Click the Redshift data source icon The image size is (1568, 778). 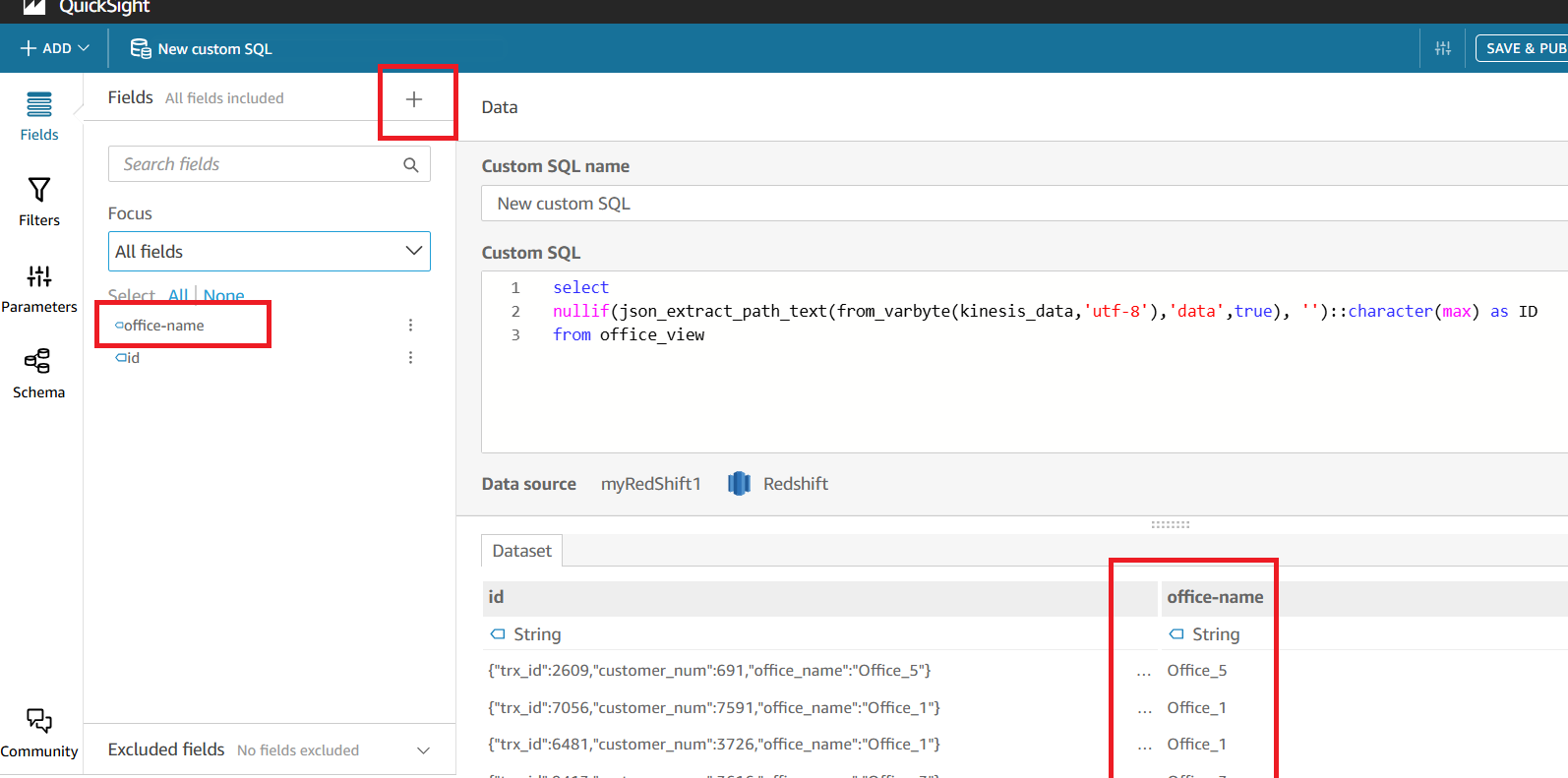[x=739, y=484]
